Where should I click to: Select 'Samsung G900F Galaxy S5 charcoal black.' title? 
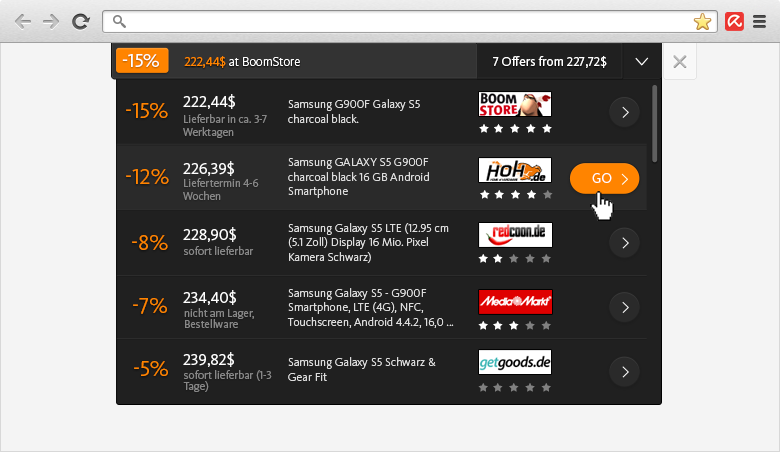coord(354,111)
